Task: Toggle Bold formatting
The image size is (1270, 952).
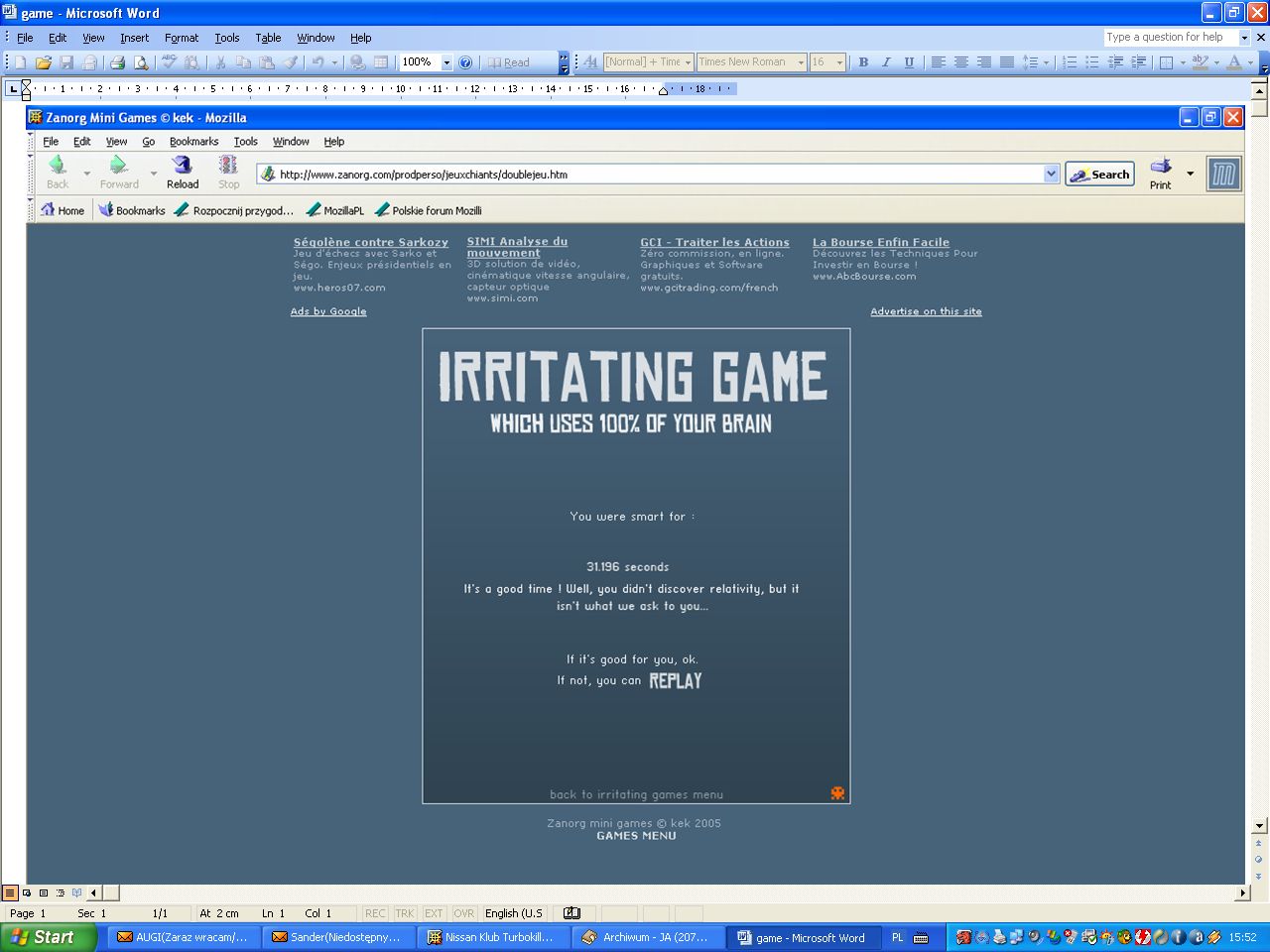Action: pos(863,62)
